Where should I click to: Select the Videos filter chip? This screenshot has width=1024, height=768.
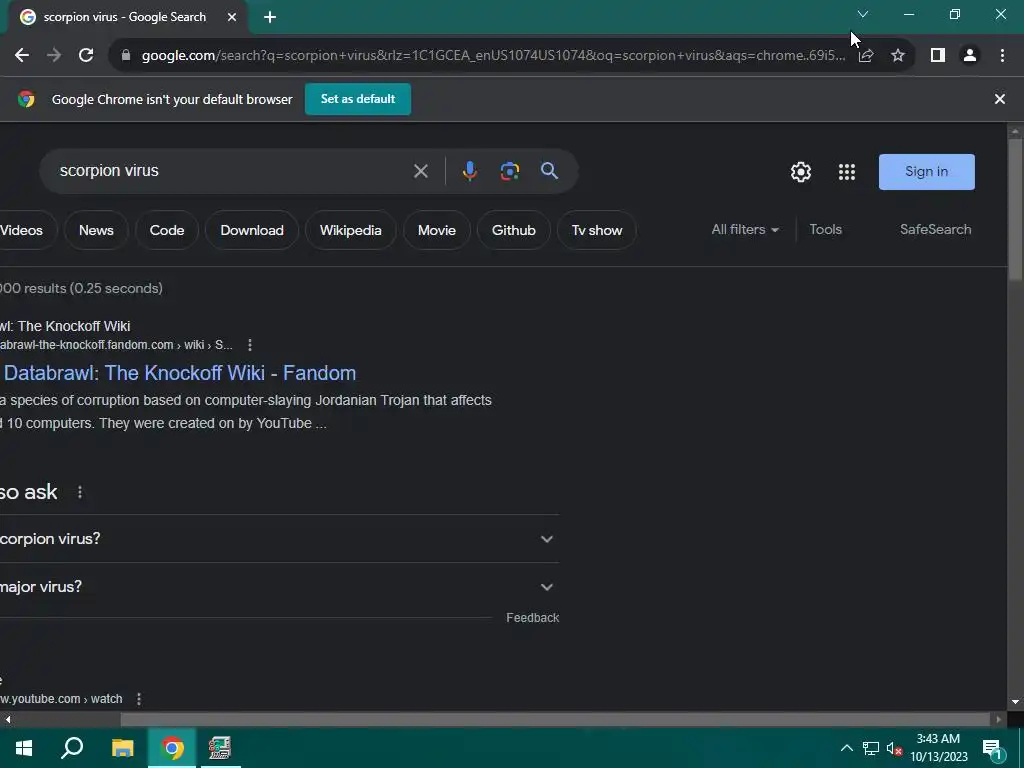[24, 230]
